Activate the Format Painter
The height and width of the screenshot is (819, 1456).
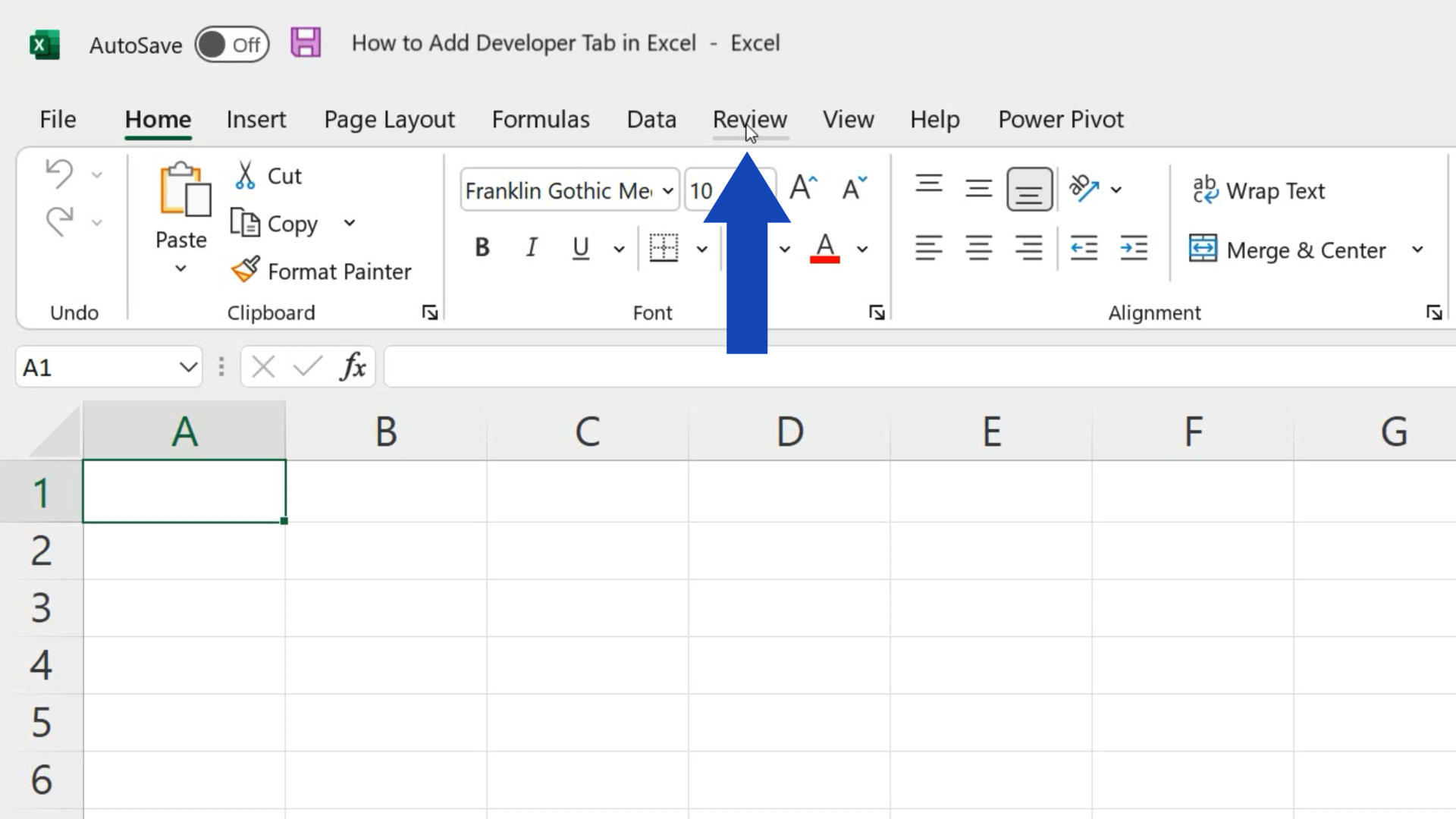[322, 271]
